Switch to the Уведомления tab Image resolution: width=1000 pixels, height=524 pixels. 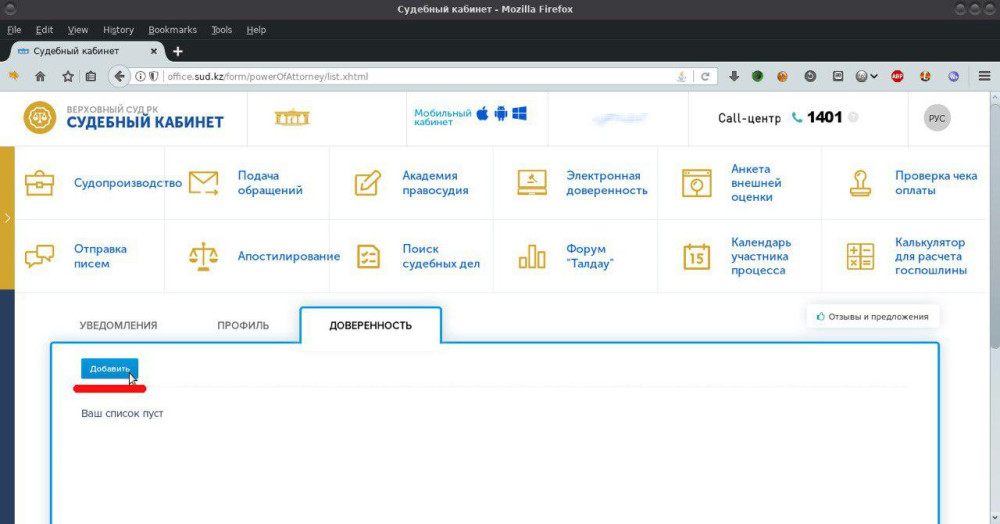[x=118, y=325]
